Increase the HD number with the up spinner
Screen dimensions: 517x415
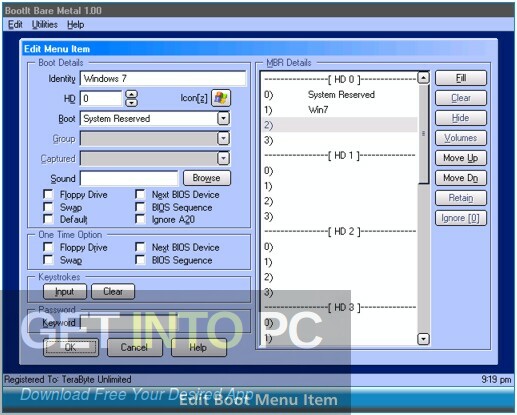(x=132, y=94)
